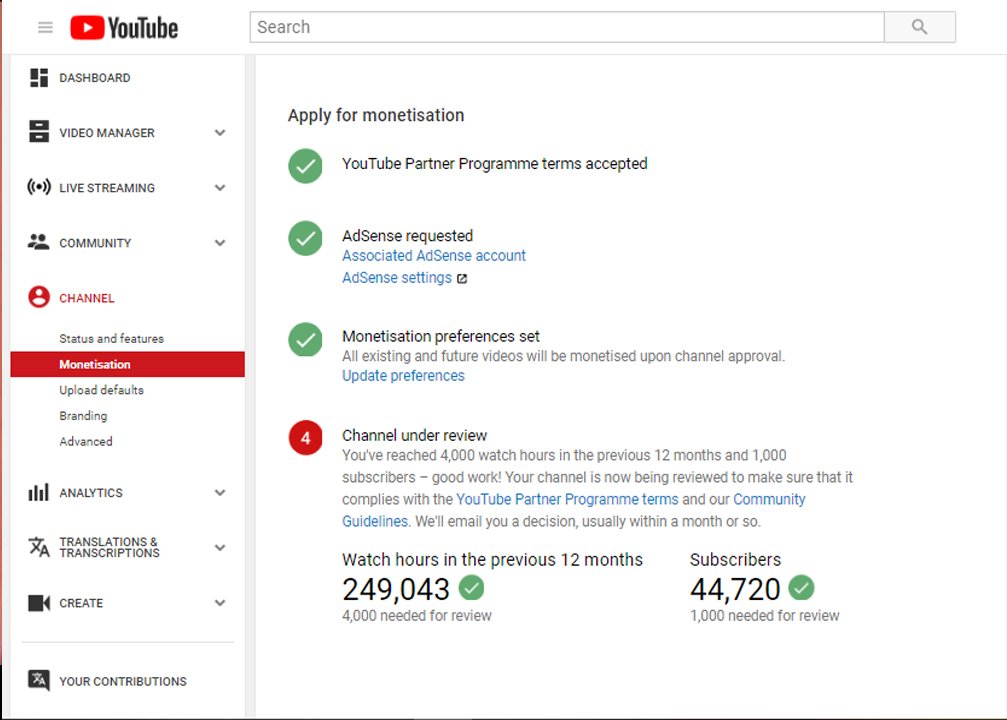Click 'AdSense requested' text
The image size is (1007, 720).
pyautogui.click(x=407, y=236)
